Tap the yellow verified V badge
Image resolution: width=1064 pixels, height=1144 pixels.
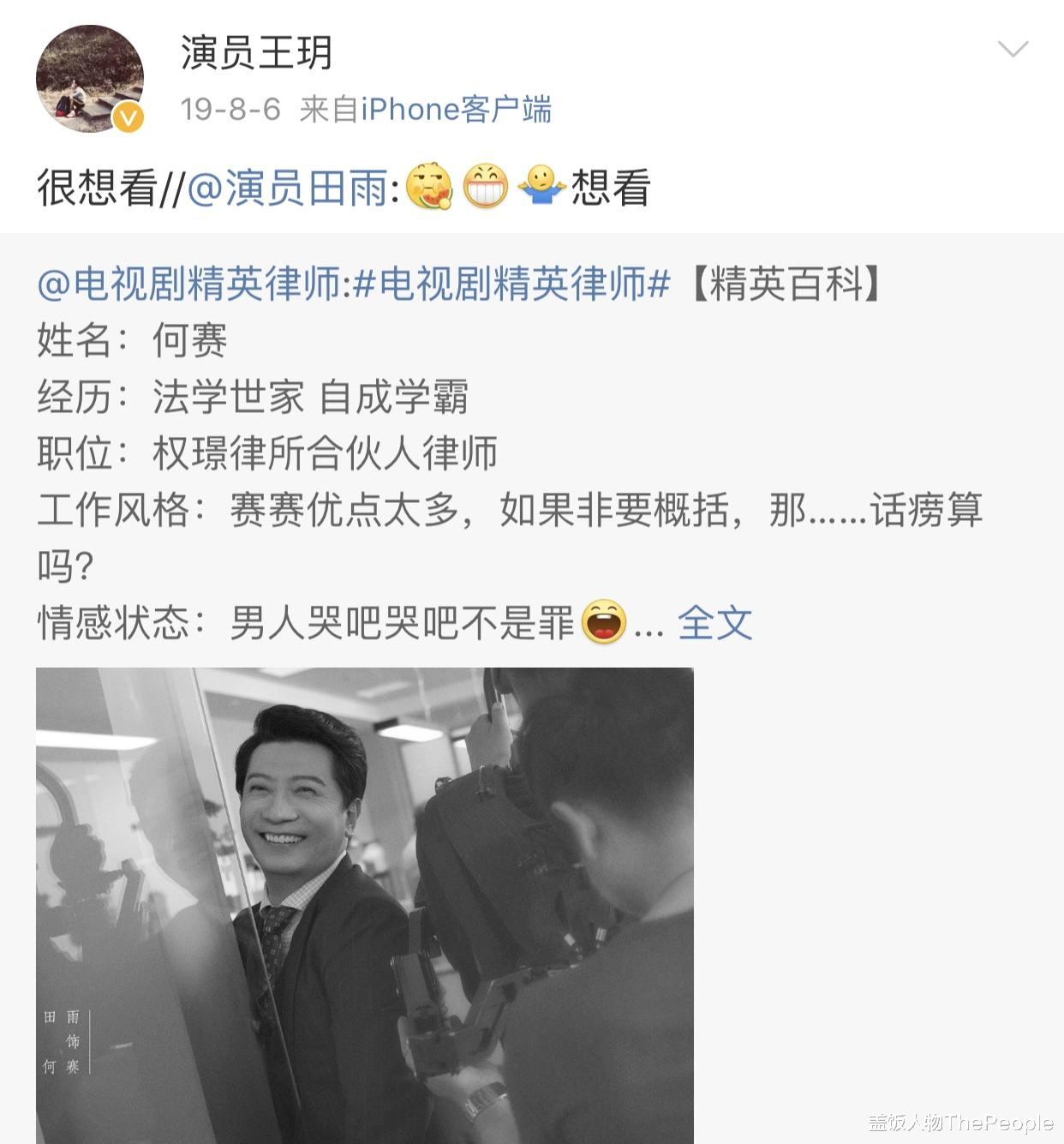[129, 117]
